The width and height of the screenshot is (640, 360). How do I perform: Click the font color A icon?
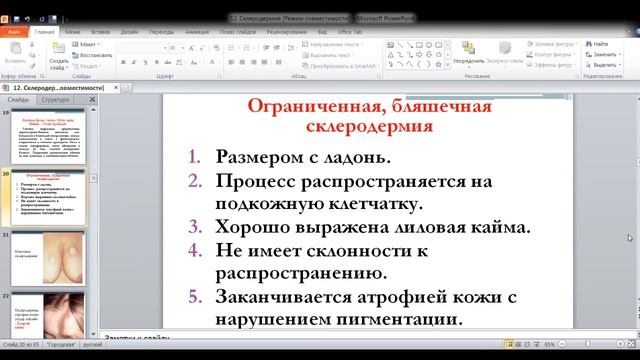coord(212,62)
